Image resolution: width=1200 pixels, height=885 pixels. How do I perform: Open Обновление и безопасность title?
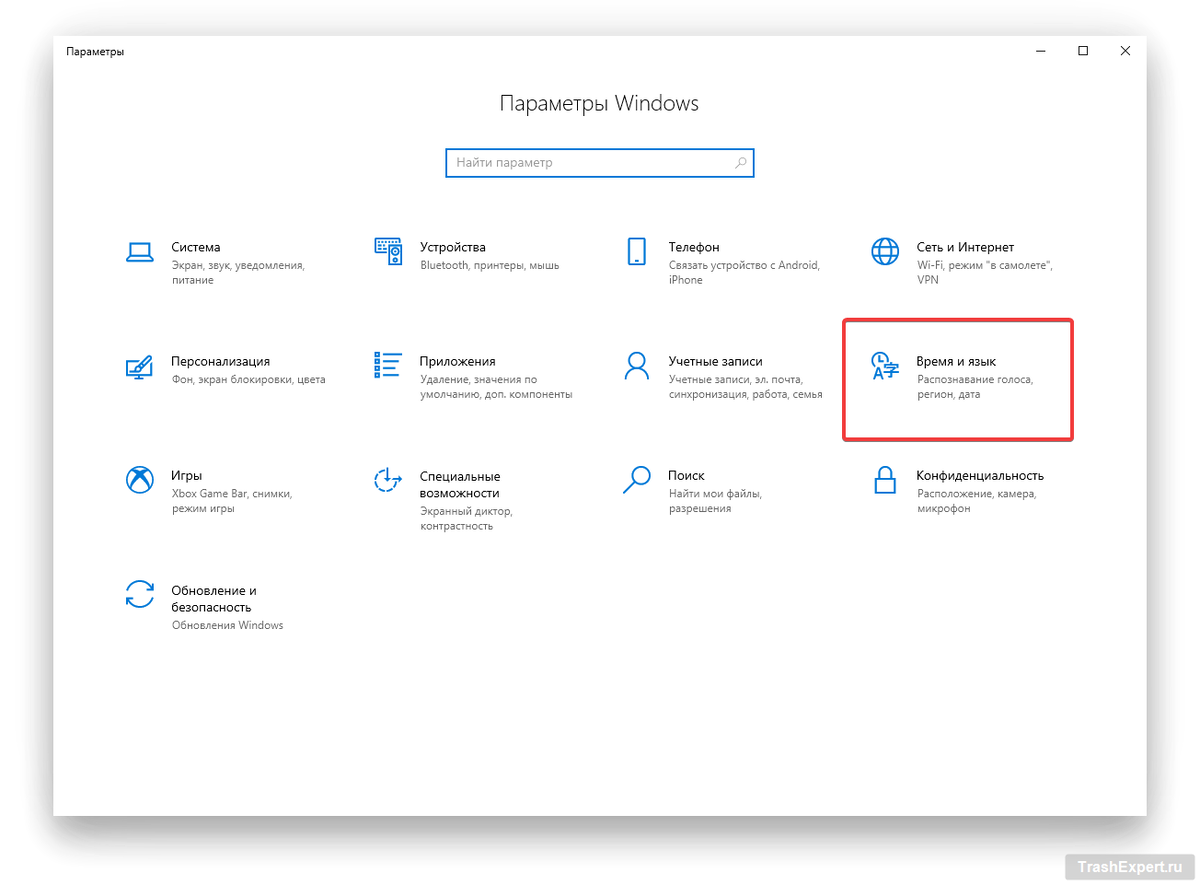[214, 598]
